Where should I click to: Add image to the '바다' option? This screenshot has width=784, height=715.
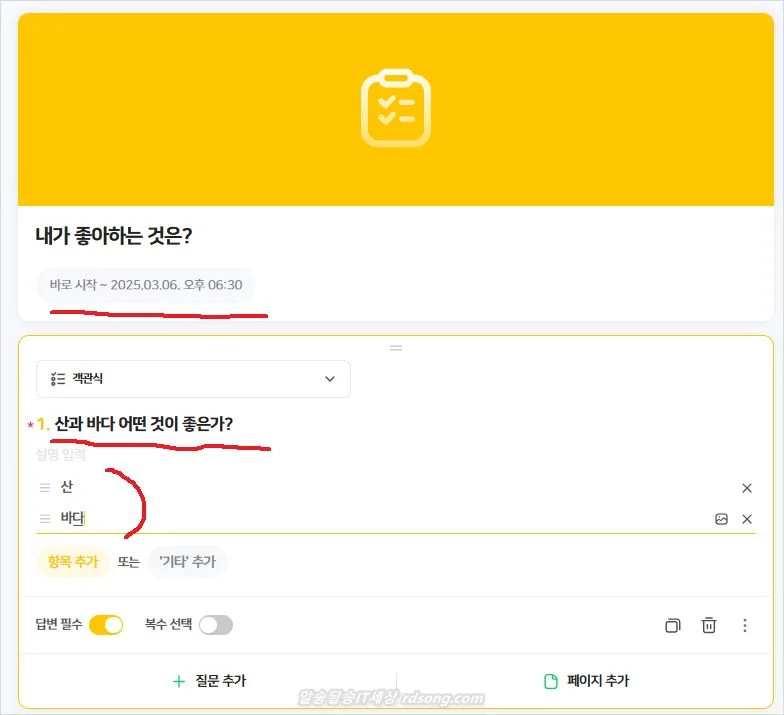pyautogui.click(x=721, y=519)
